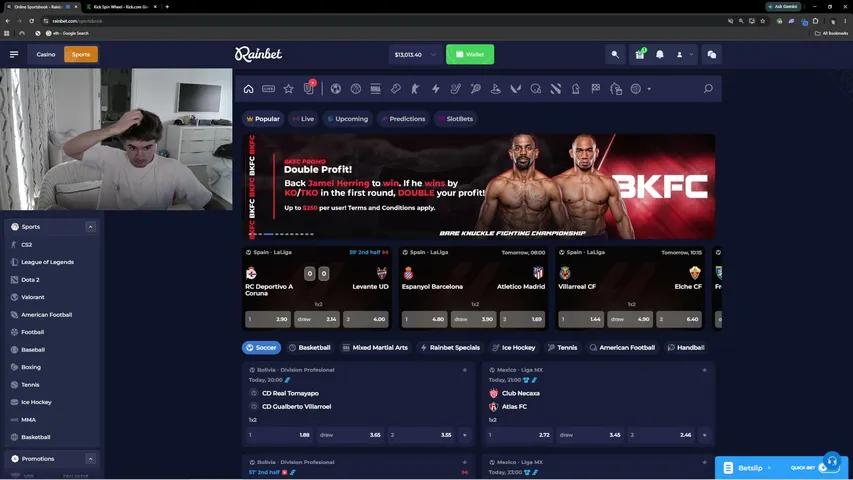Screen dimensions: 853x480
Task: Open live events icon in sports bar
Action: (269, 89)
